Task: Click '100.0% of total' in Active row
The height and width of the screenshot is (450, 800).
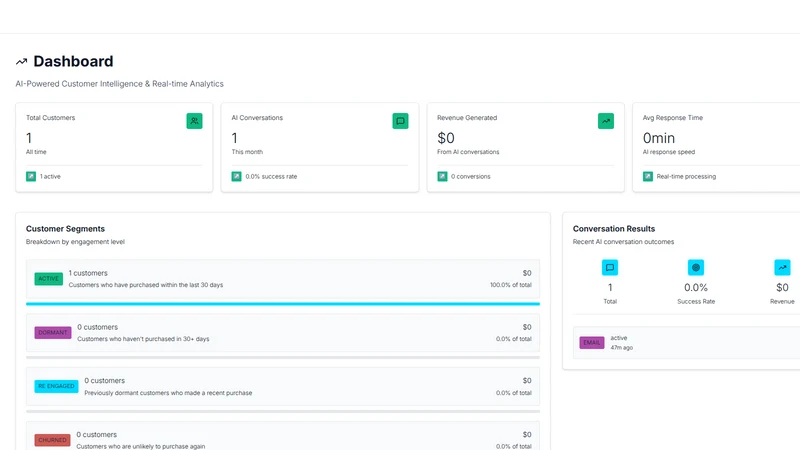Action: (511, 285)
